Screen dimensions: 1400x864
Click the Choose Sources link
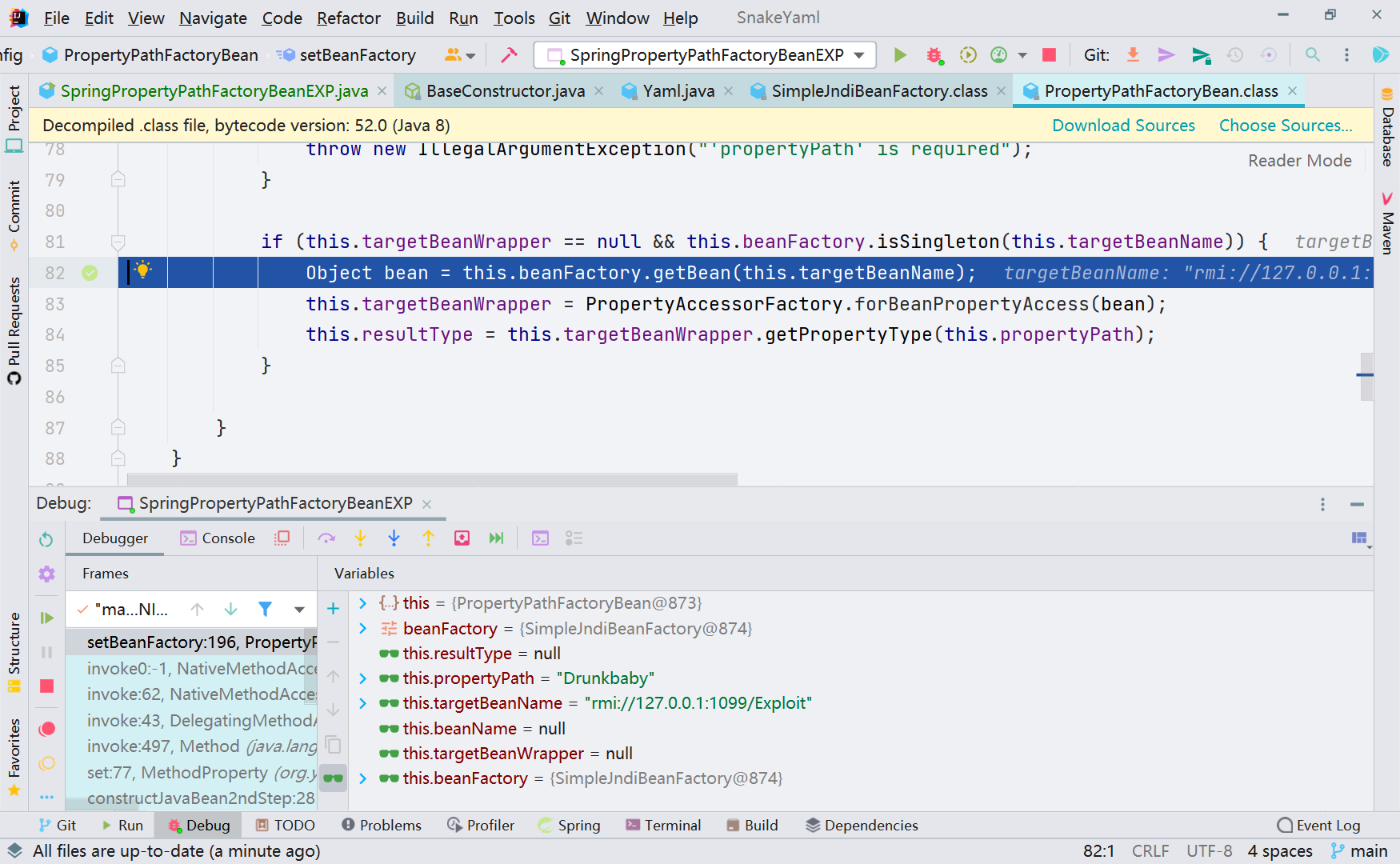click(x=1285, y=126)
